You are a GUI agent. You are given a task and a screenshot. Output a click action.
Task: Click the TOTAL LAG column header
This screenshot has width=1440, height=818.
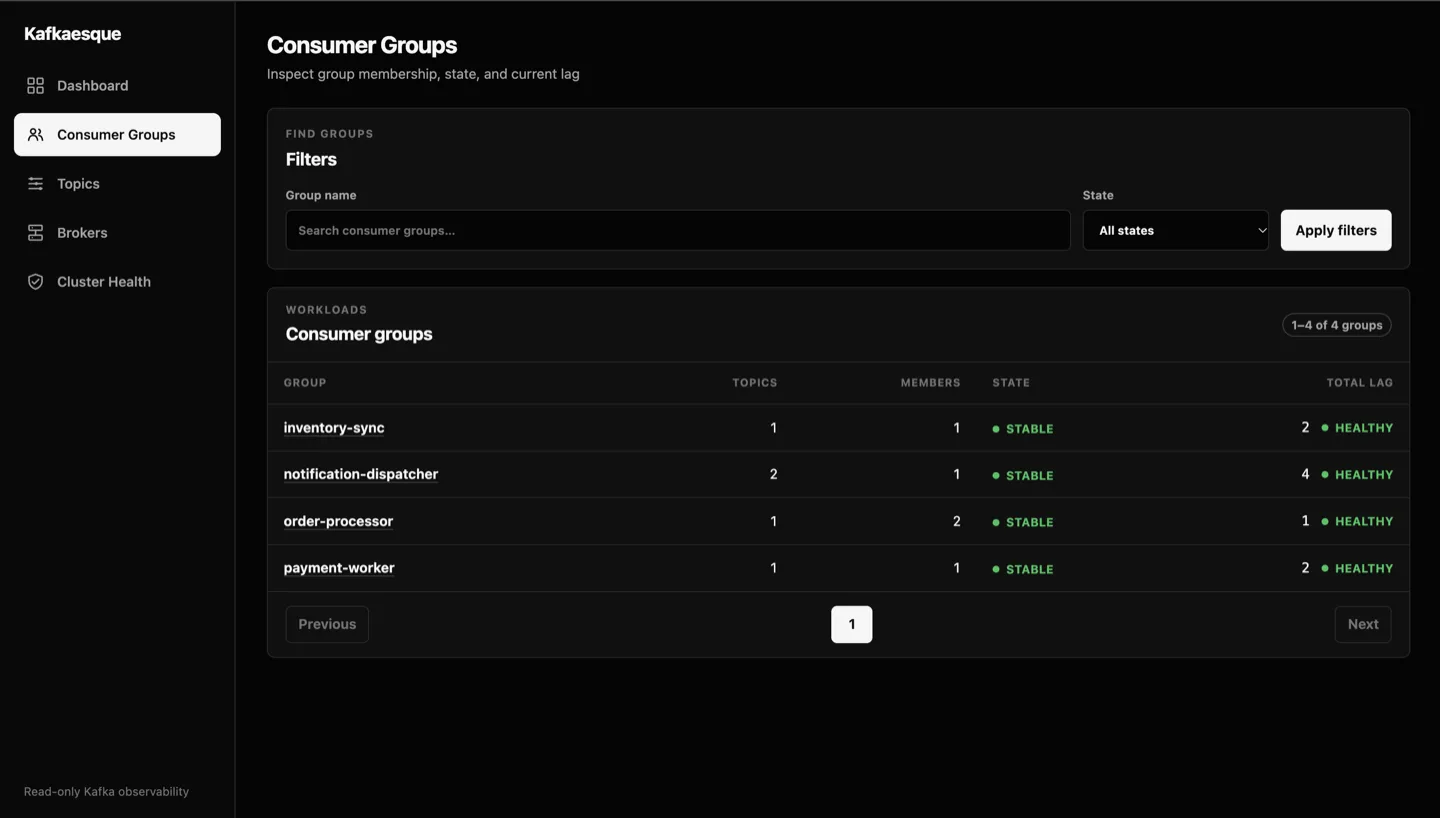coord(1360,383)
